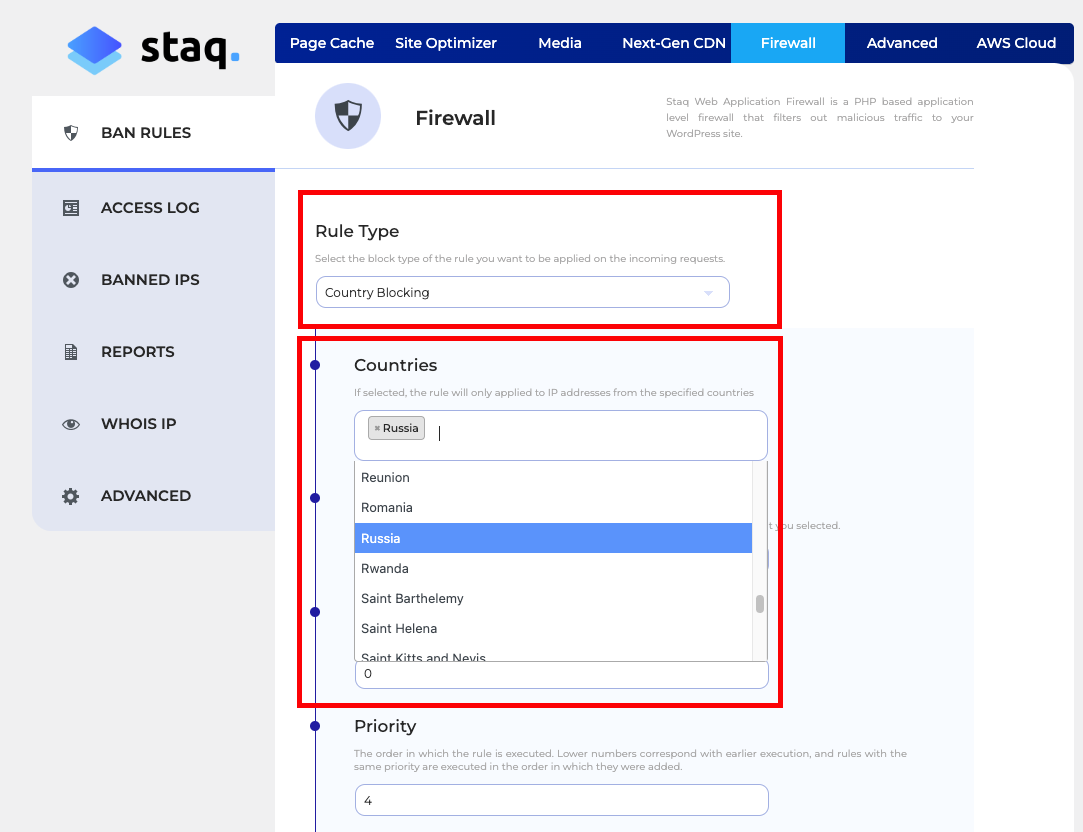The image size is (1083, 832).
Task: Open the Rule Type dropdown
Action: point(522,292)
